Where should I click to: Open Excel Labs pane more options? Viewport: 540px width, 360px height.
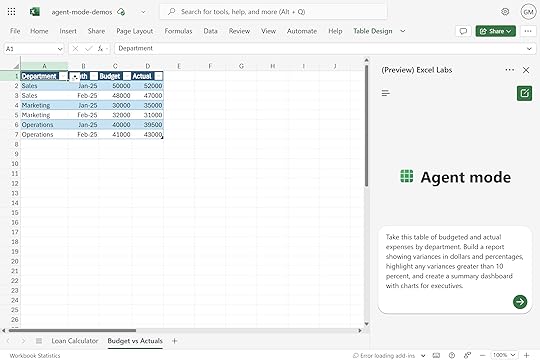[510, 70]
